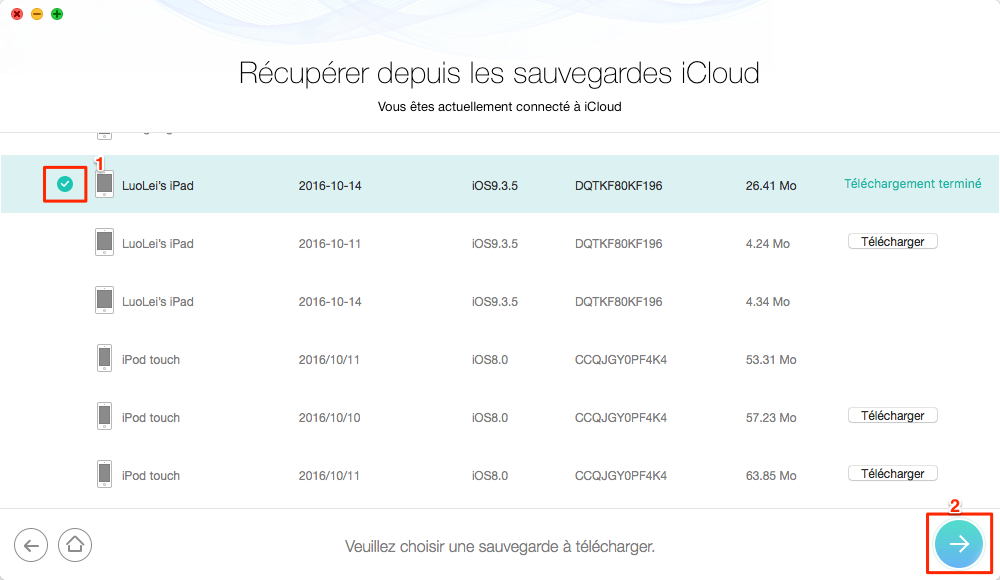Click Télécharger for the 63.85 Mo iPod backup
This screenshot has height=580, width=1000.
[x=892, y=473]
